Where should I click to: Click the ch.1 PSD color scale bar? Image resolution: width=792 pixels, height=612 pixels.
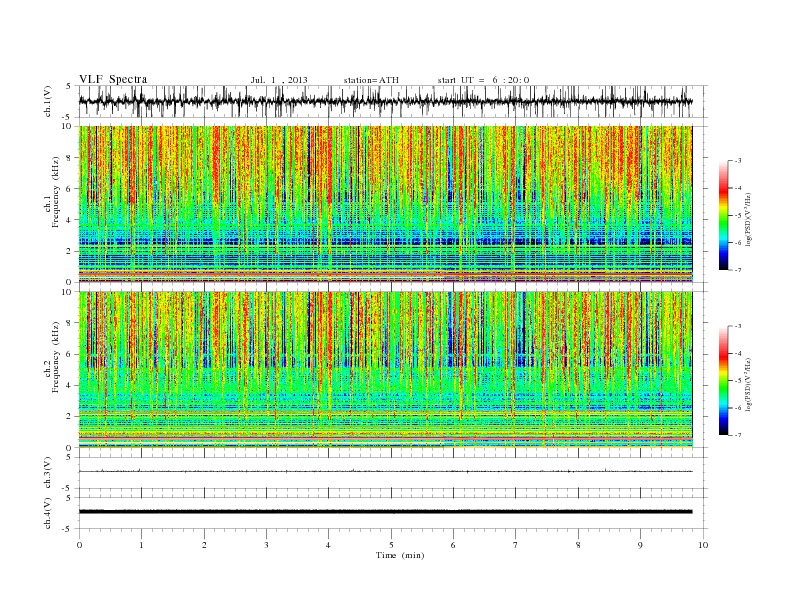723,215
